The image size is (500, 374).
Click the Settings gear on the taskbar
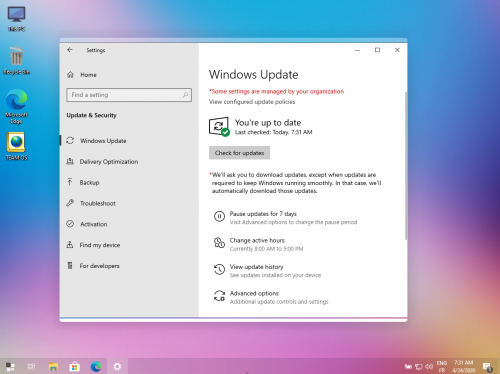click(x=117, y=367)
